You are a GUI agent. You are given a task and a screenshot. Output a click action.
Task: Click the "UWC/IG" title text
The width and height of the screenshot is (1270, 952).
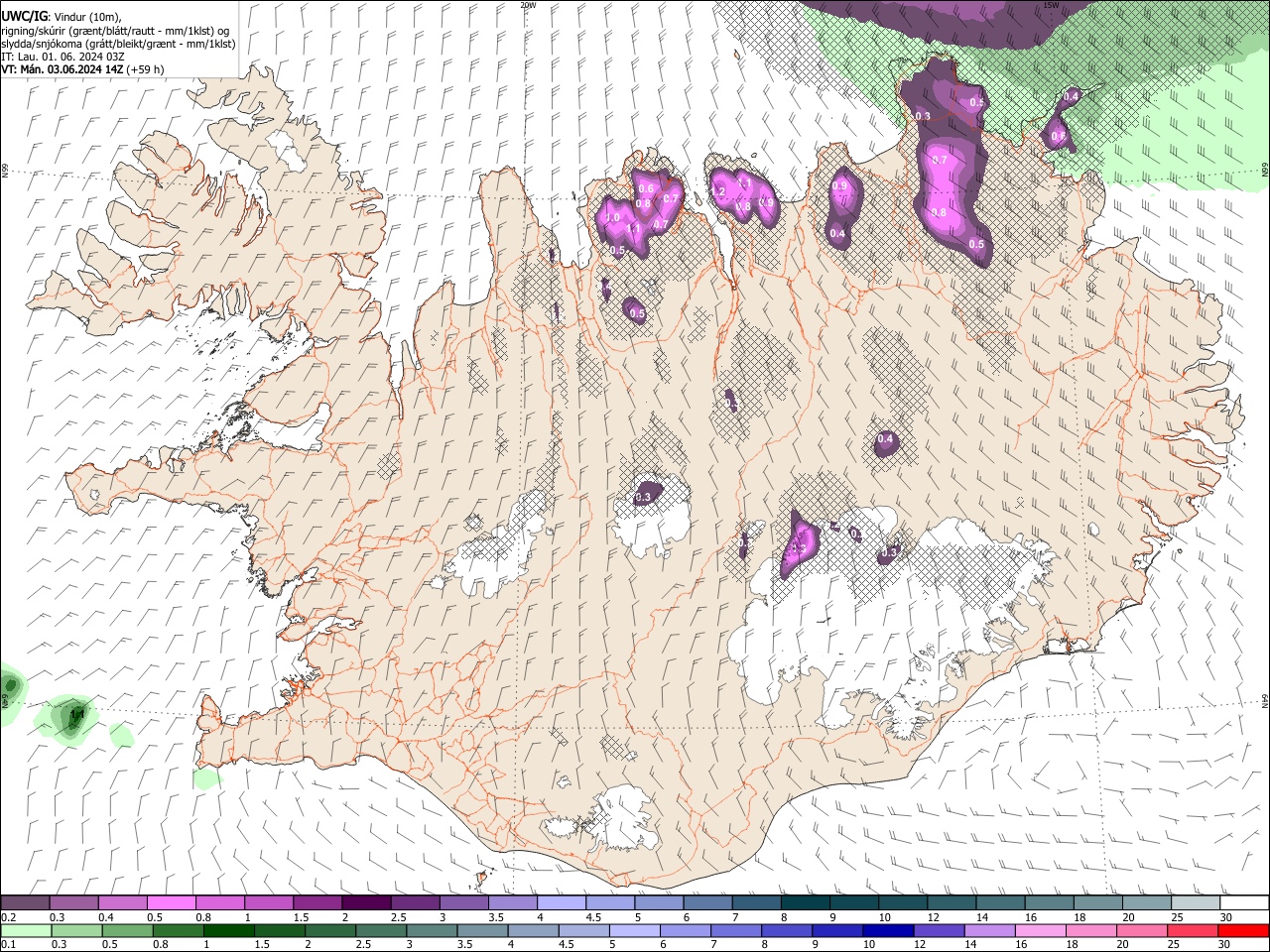[x=24, y=16]
